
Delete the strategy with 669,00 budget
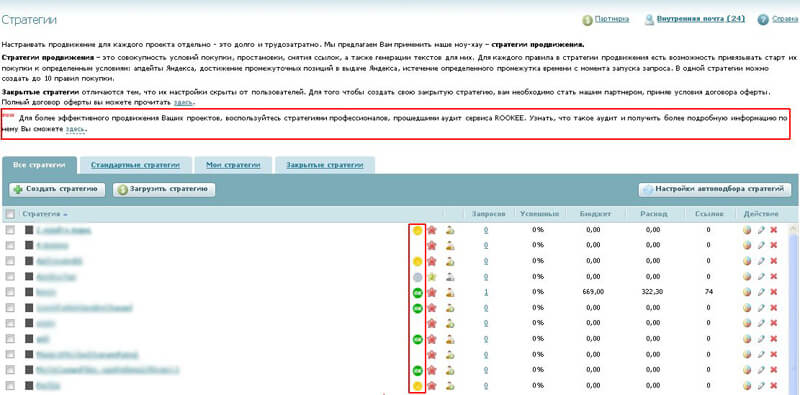[773, 292]
